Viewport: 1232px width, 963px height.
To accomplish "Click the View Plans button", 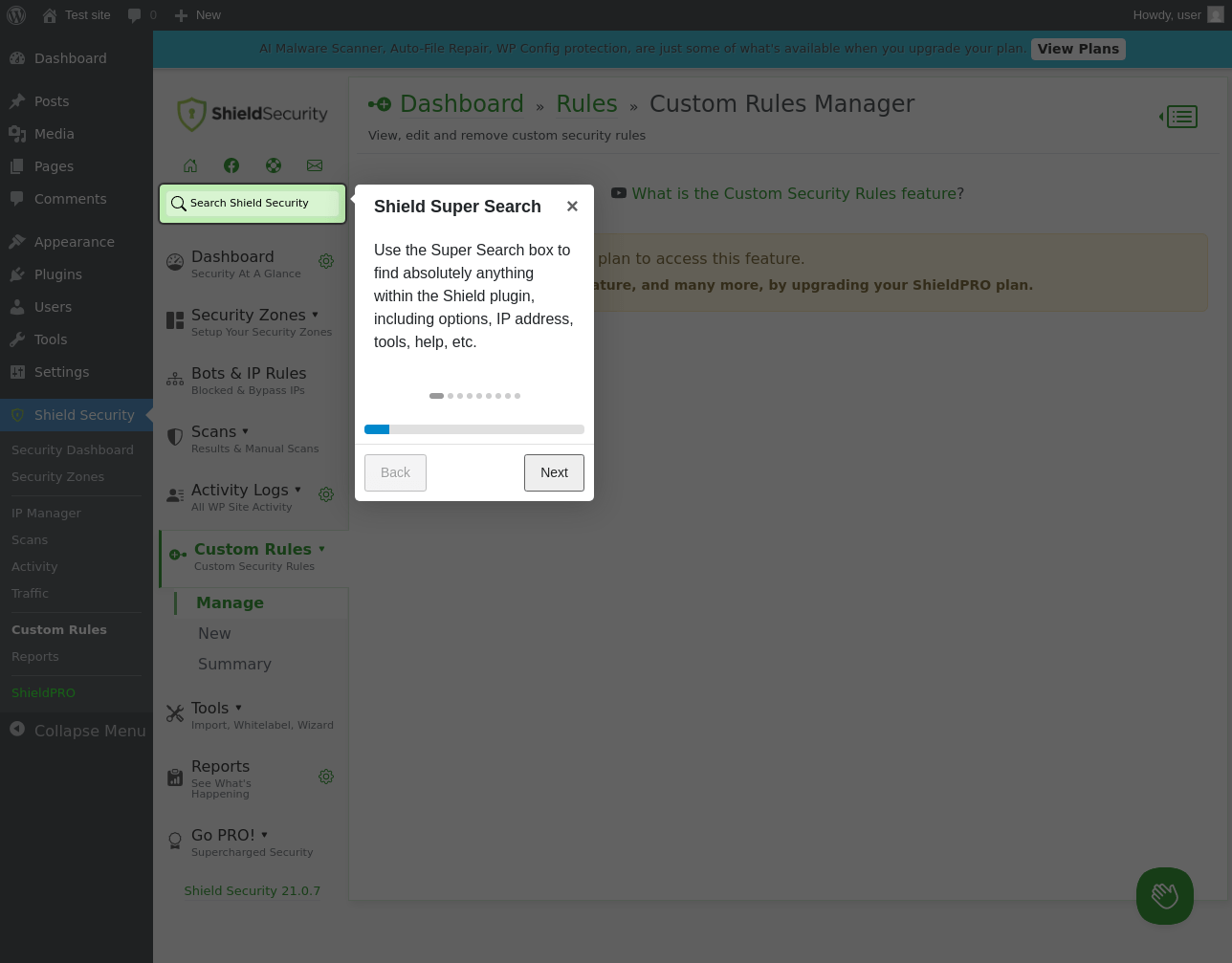I will pyautogui.click(x=1078, y=49).
